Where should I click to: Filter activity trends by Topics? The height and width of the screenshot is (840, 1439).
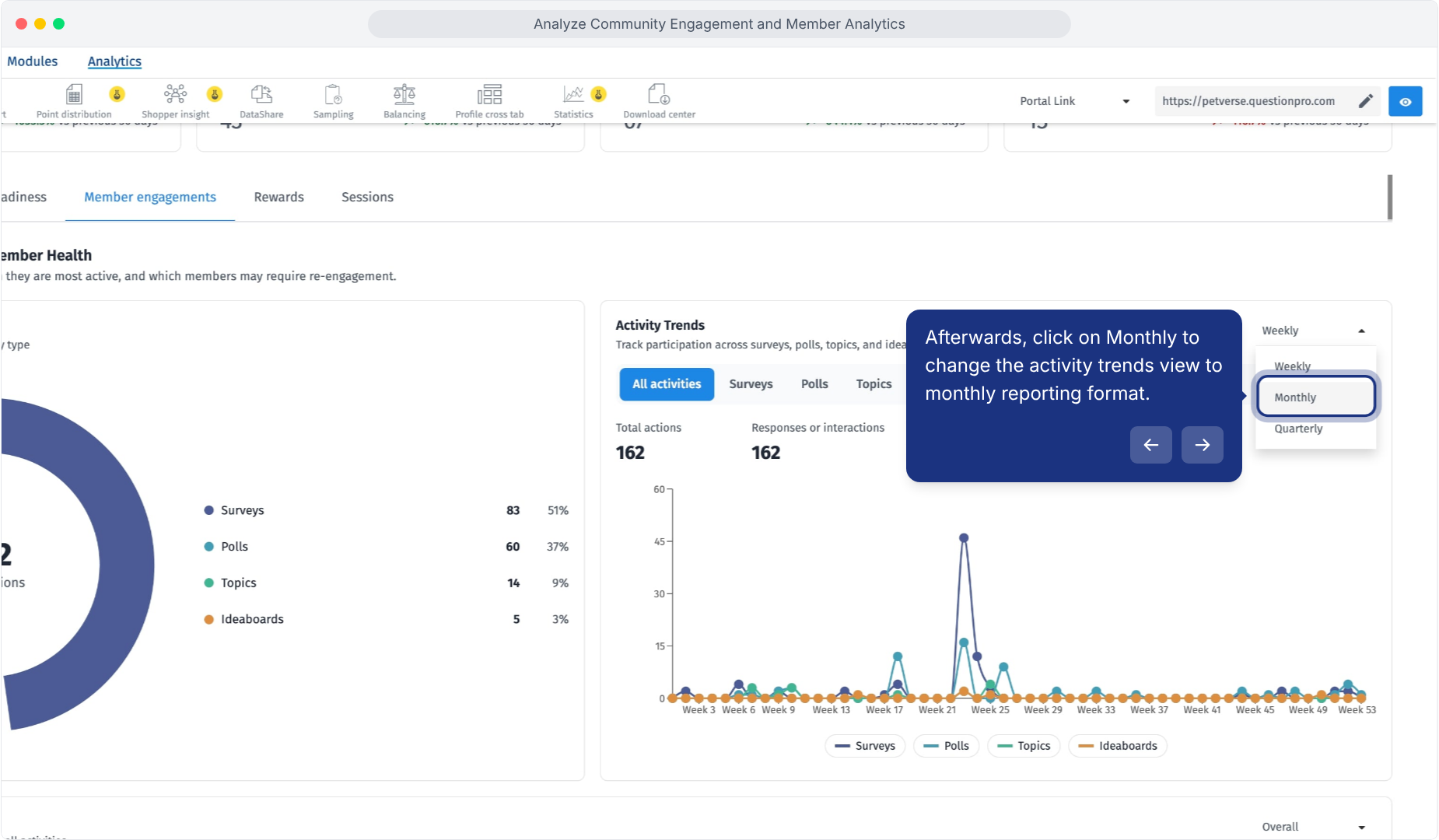(x=874, y=384)
